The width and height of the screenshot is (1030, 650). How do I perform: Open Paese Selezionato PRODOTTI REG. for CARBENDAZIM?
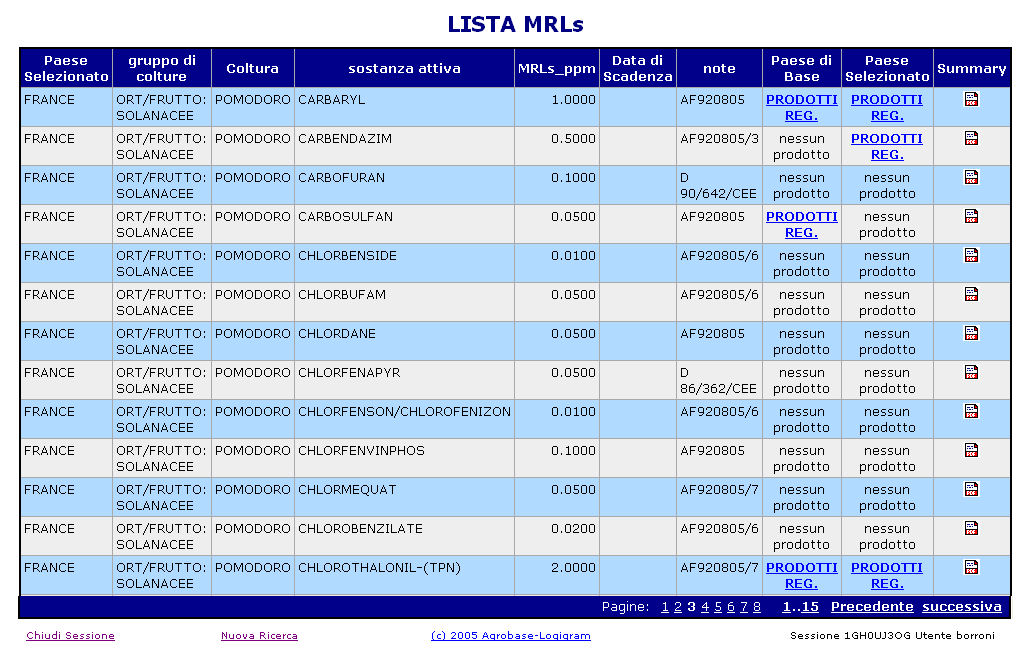click(886, 146)
